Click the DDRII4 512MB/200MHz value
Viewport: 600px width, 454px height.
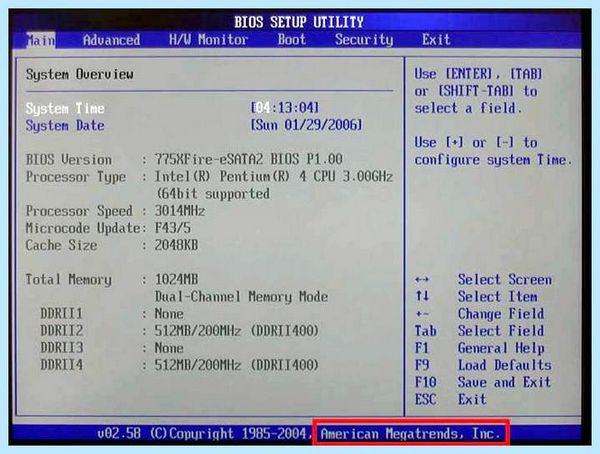click(x=236, y=365)
